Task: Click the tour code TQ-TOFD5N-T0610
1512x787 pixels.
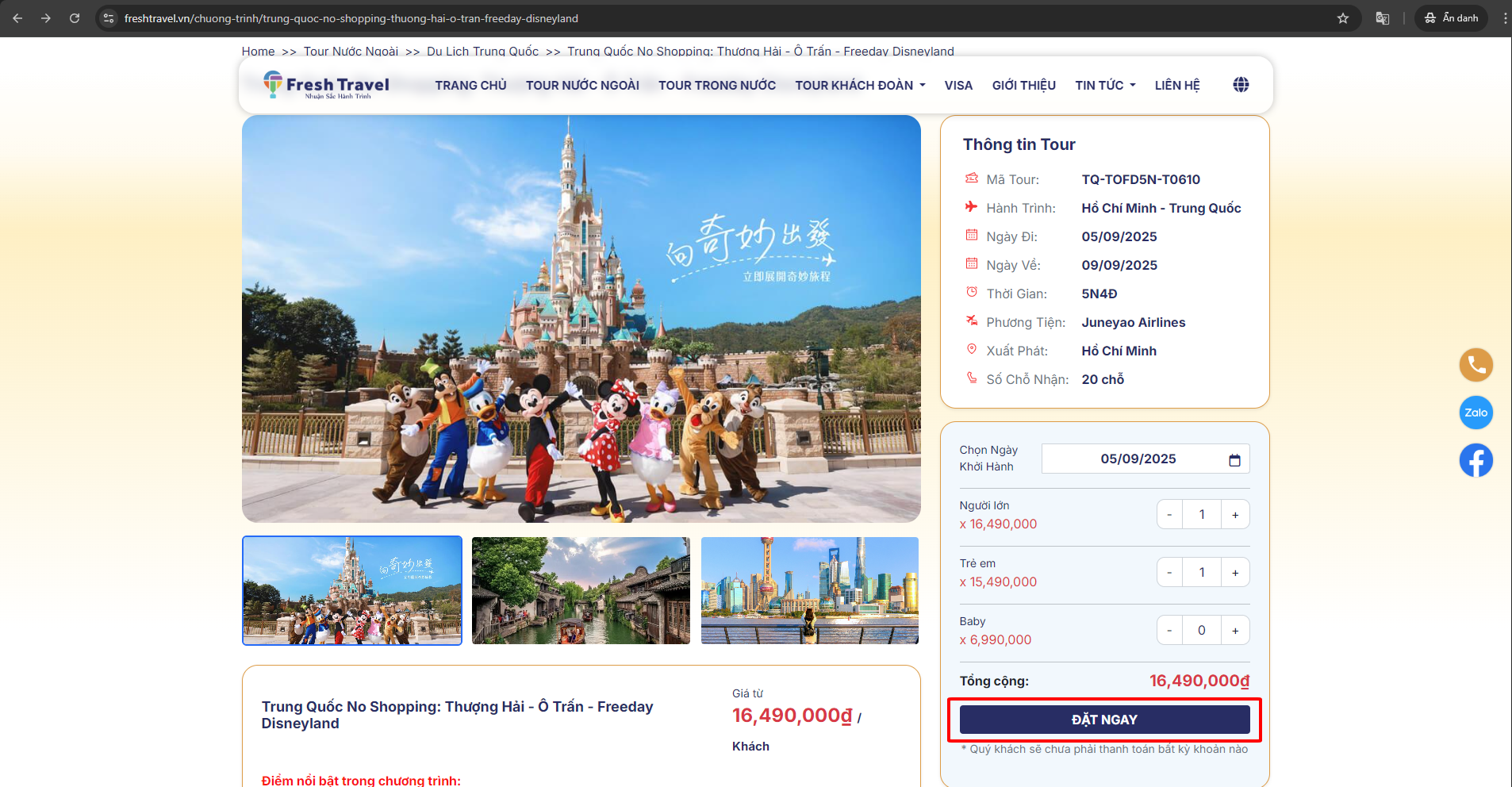Action: click(1141, 179)
